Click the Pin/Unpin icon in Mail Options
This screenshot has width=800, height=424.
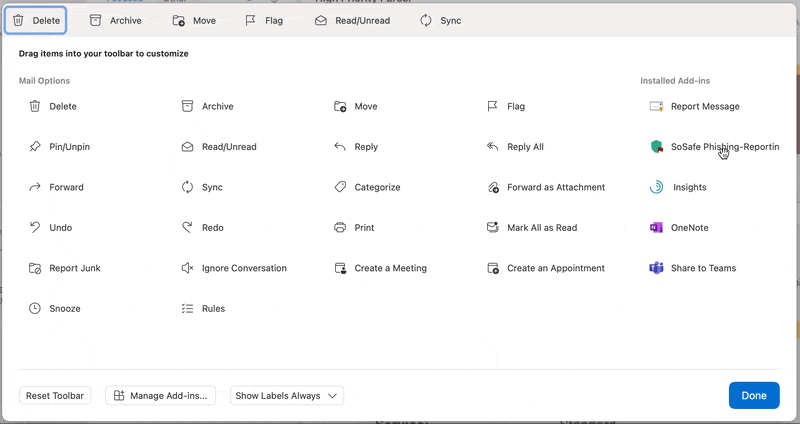click(35, 147)
